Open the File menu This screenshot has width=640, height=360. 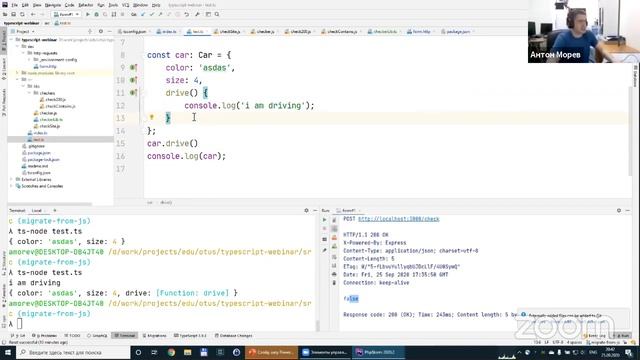[14, 5]
